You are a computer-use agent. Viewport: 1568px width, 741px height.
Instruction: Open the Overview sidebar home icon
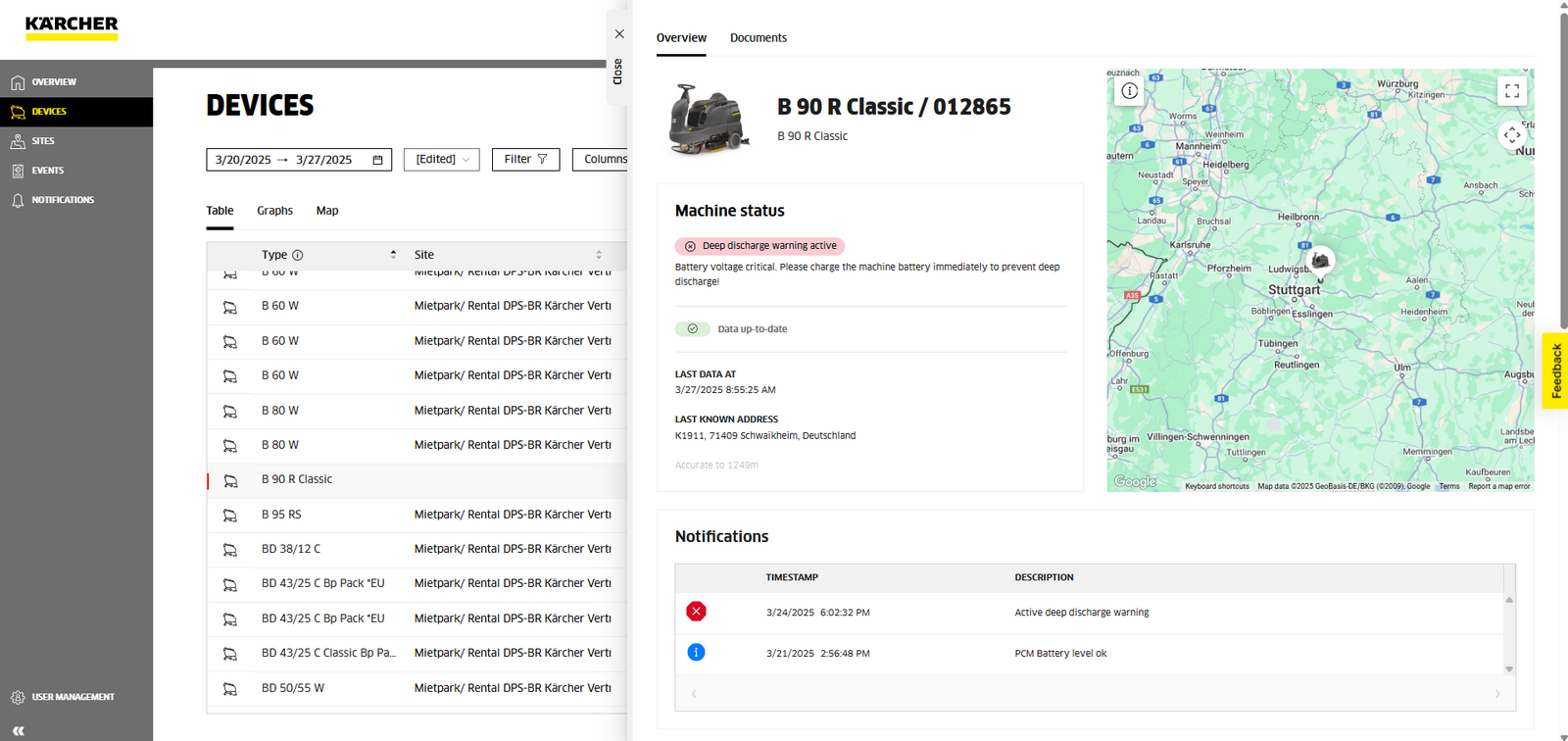coord(18,82)
